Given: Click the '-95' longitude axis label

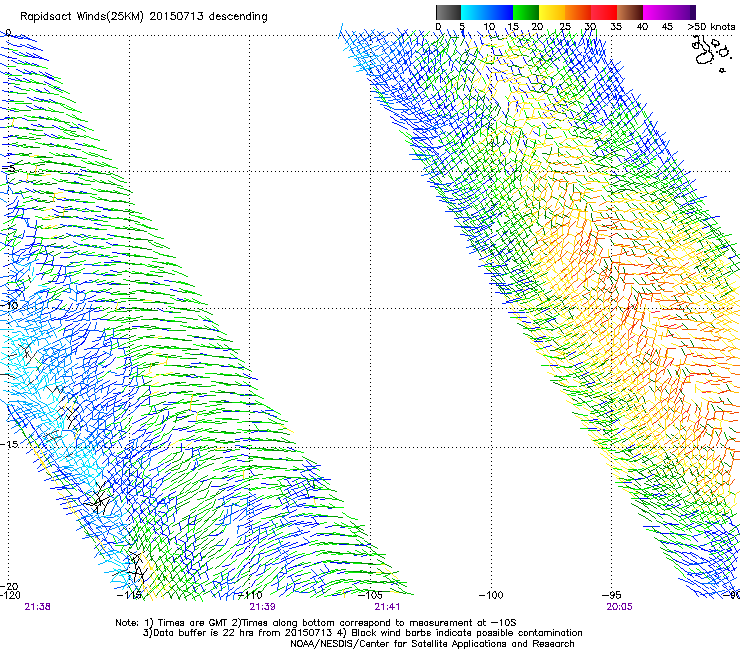Looking at the screenshot, I should [612, 595].
